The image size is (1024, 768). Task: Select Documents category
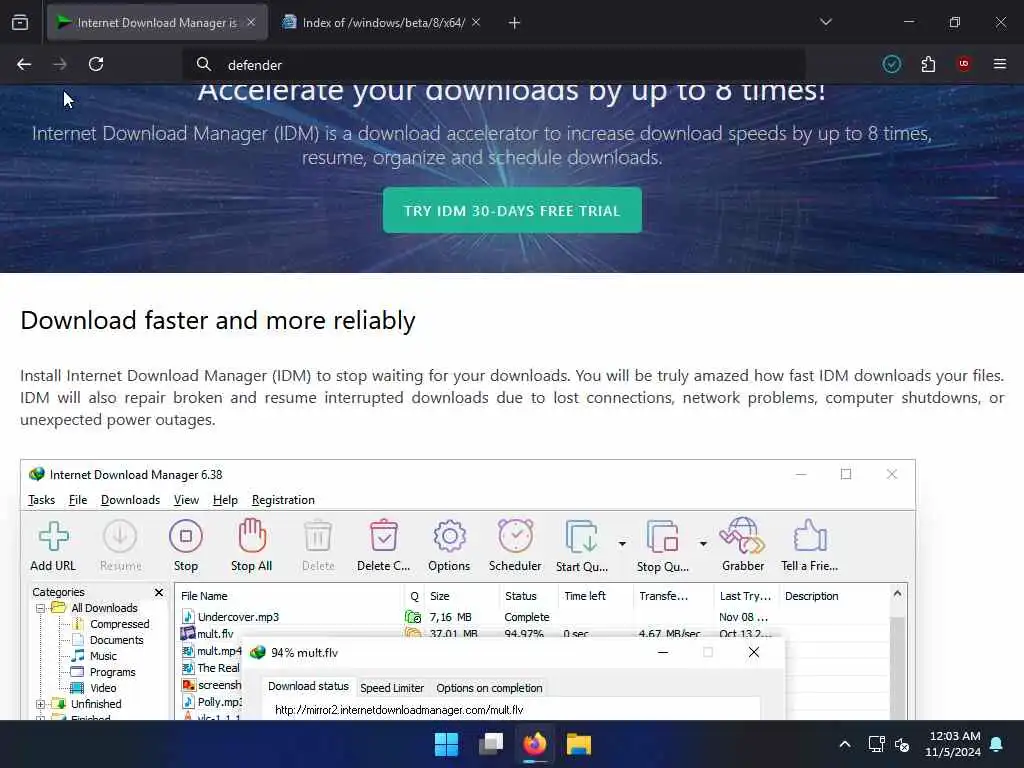116,640
